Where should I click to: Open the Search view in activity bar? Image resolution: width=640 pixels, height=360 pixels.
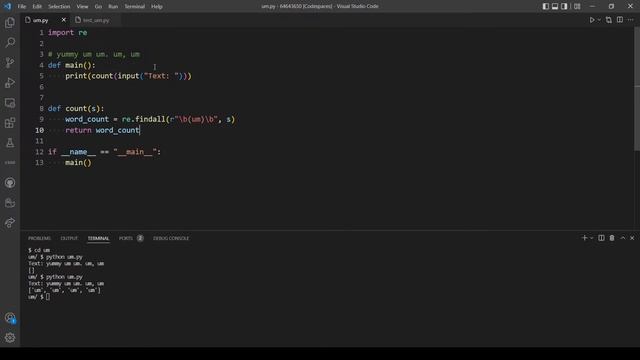click(x=10, y=42)
